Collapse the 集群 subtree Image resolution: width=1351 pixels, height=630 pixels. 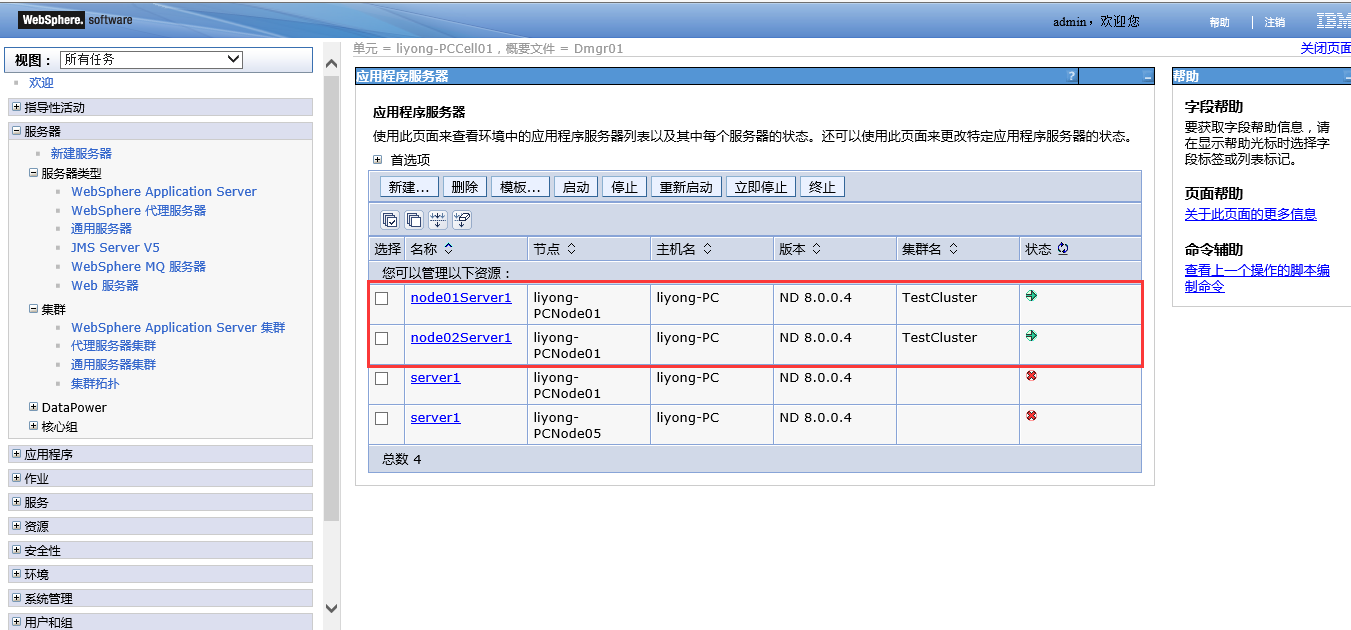click(x=33, y=309)
